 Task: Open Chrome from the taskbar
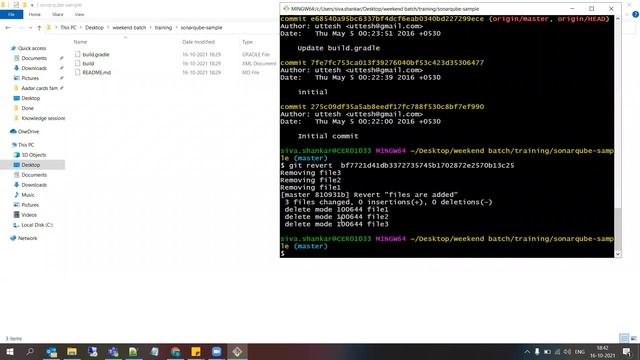(x=175, y=351)
